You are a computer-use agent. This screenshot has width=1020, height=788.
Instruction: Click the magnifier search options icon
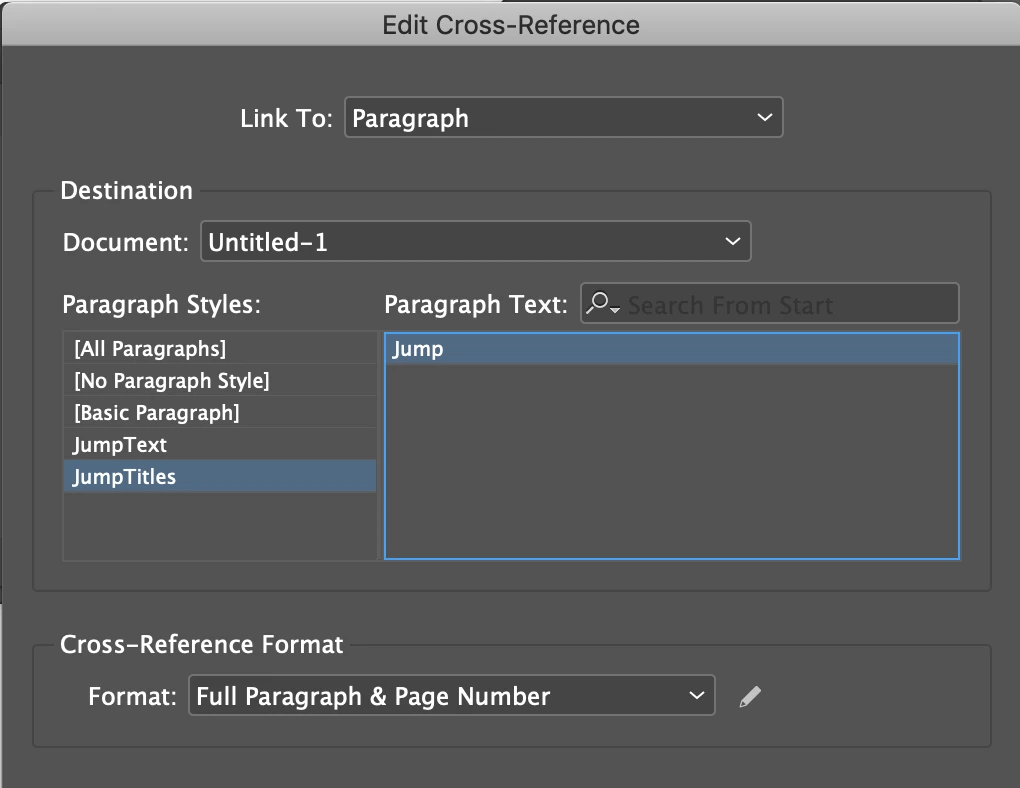point(603,304)
